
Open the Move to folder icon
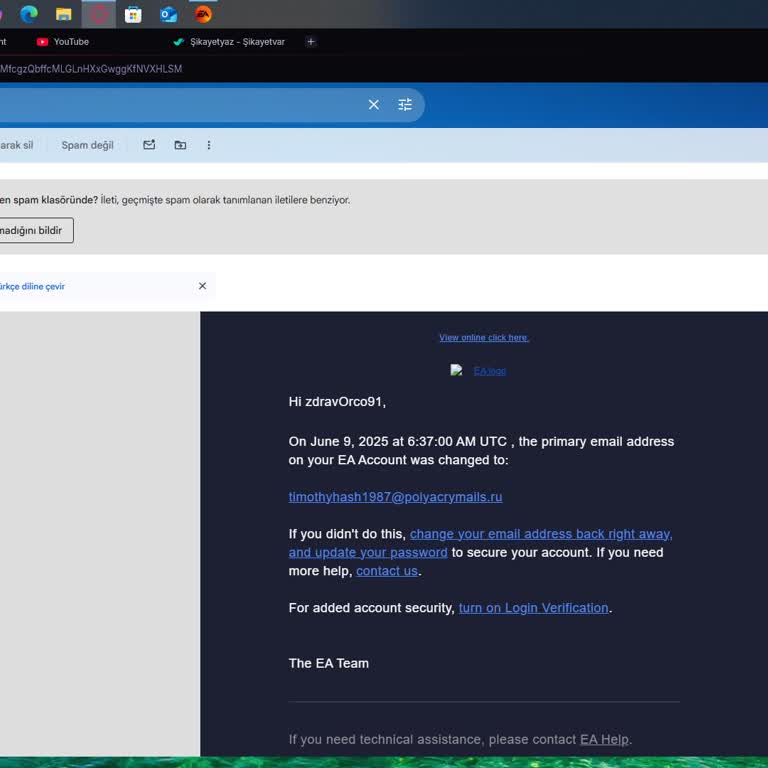pos(180,145)
